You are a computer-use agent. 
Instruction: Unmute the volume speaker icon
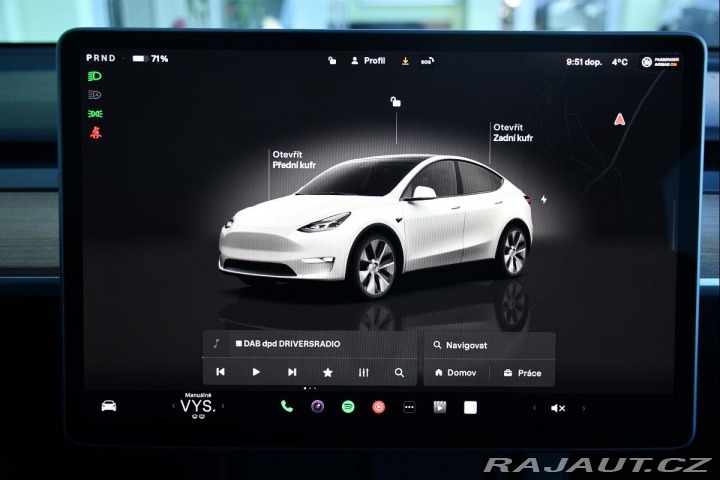558,408
